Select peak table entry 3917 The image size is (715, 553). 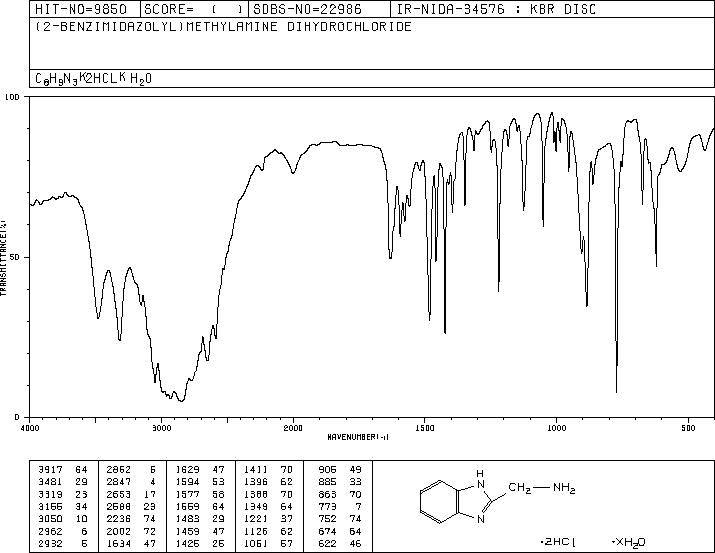(63, 470)
